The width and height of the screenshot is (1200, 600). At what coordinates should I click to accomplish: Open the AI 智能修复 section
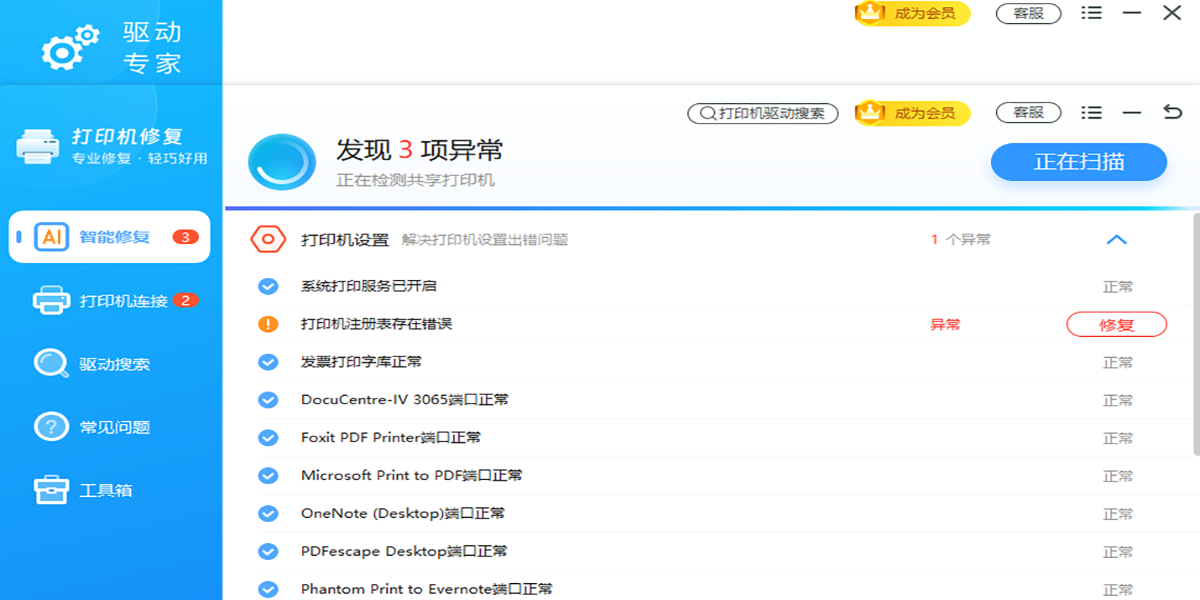point(110,237)
